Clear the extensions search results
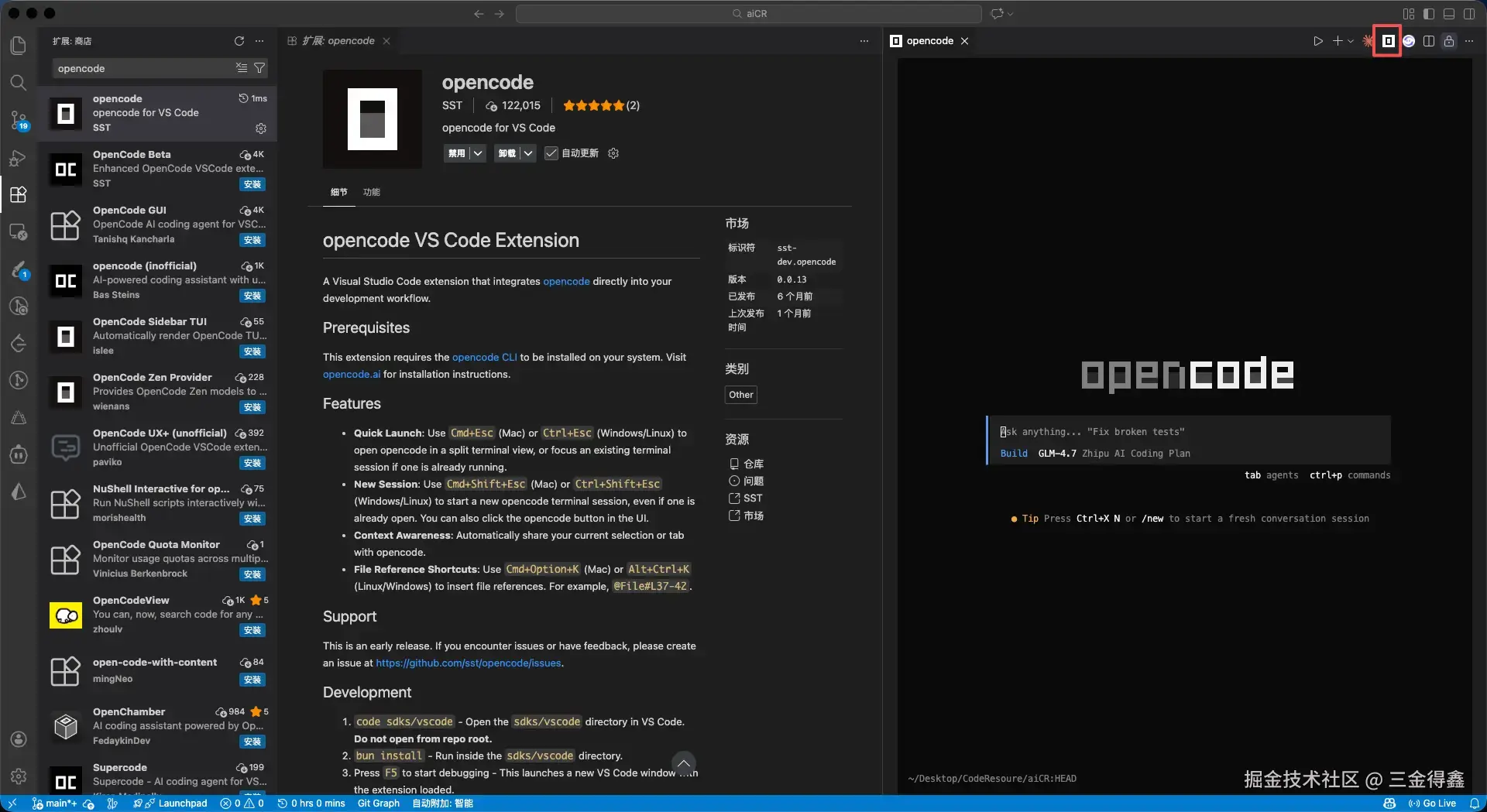This screenshot has width=1487, height=812. [x=242, y=68]
